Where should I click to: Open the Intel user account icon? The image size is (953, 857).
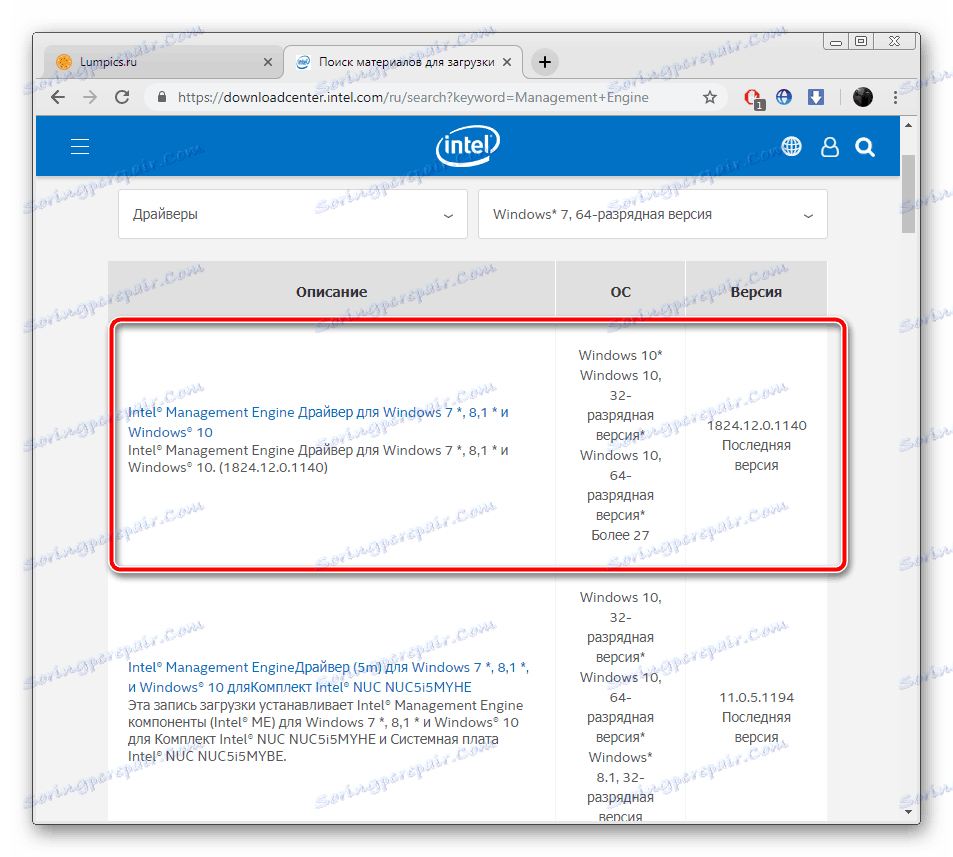[x=830, y=147]
